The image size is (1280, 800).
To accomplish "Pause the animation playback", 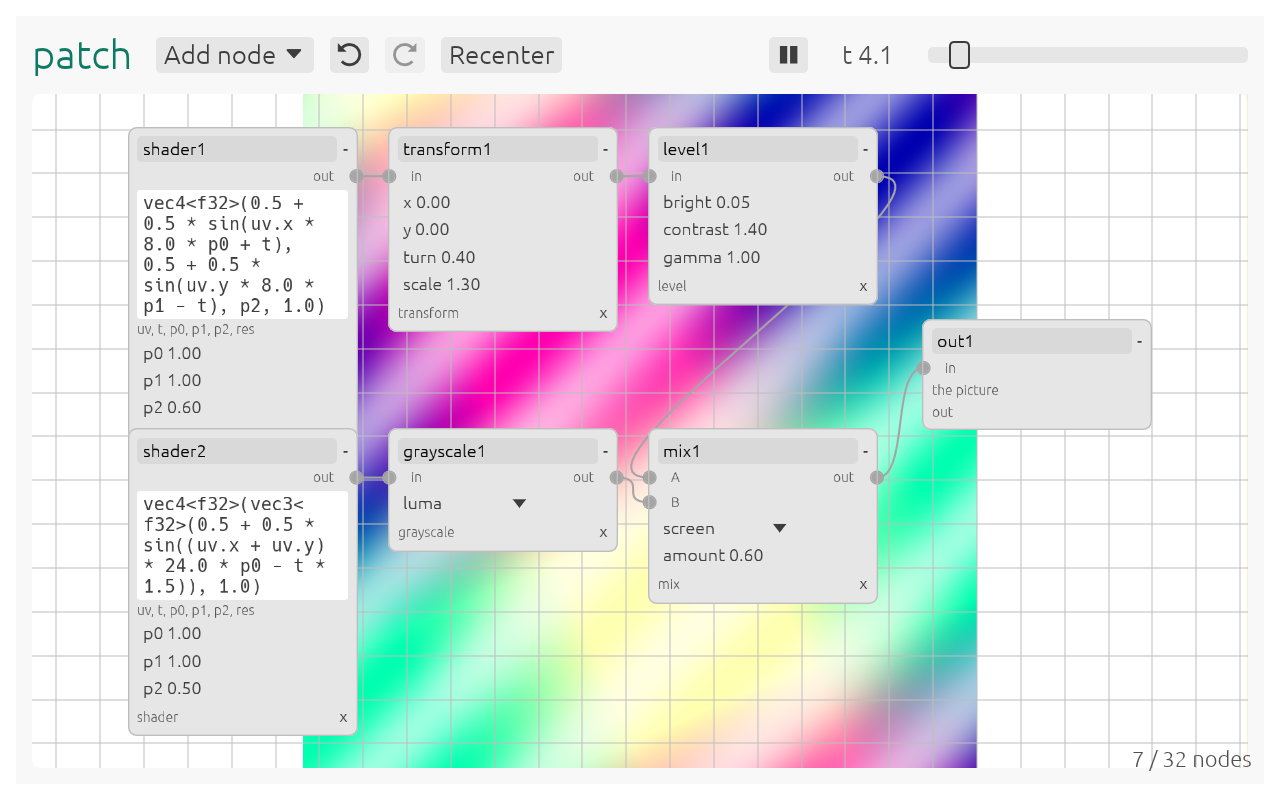I will [788, 55].
